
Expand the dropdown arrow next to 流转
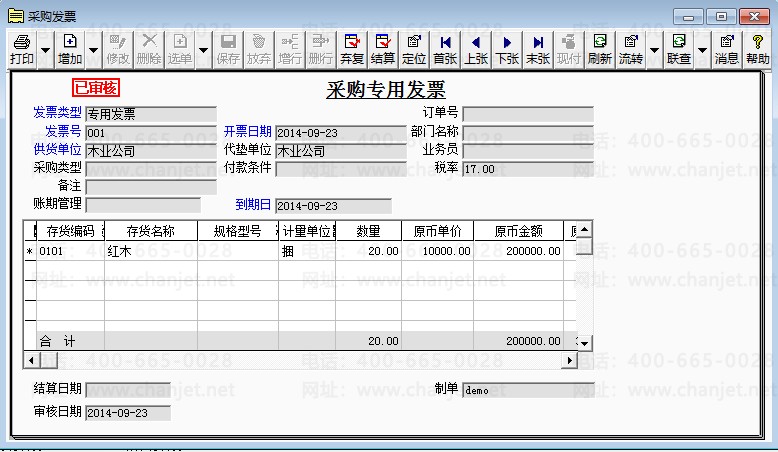pyautogui.click(x=654, y=50)
